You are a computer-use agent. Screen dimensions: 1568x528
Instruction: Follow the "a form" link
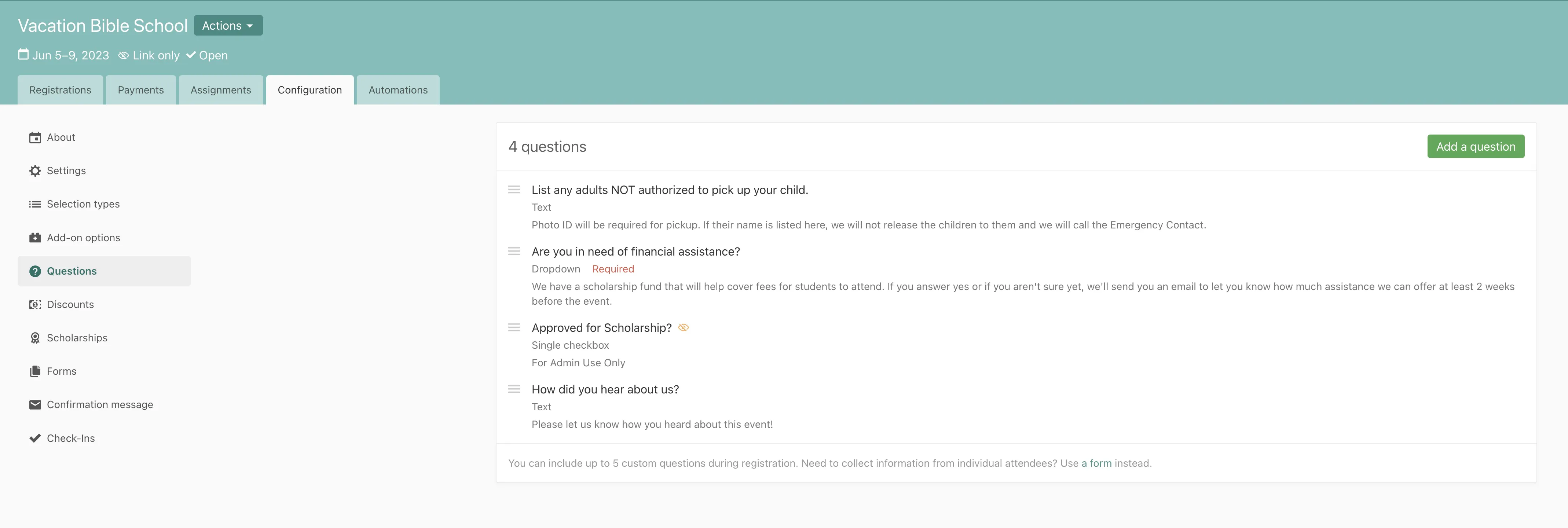tap(1096, 463)
